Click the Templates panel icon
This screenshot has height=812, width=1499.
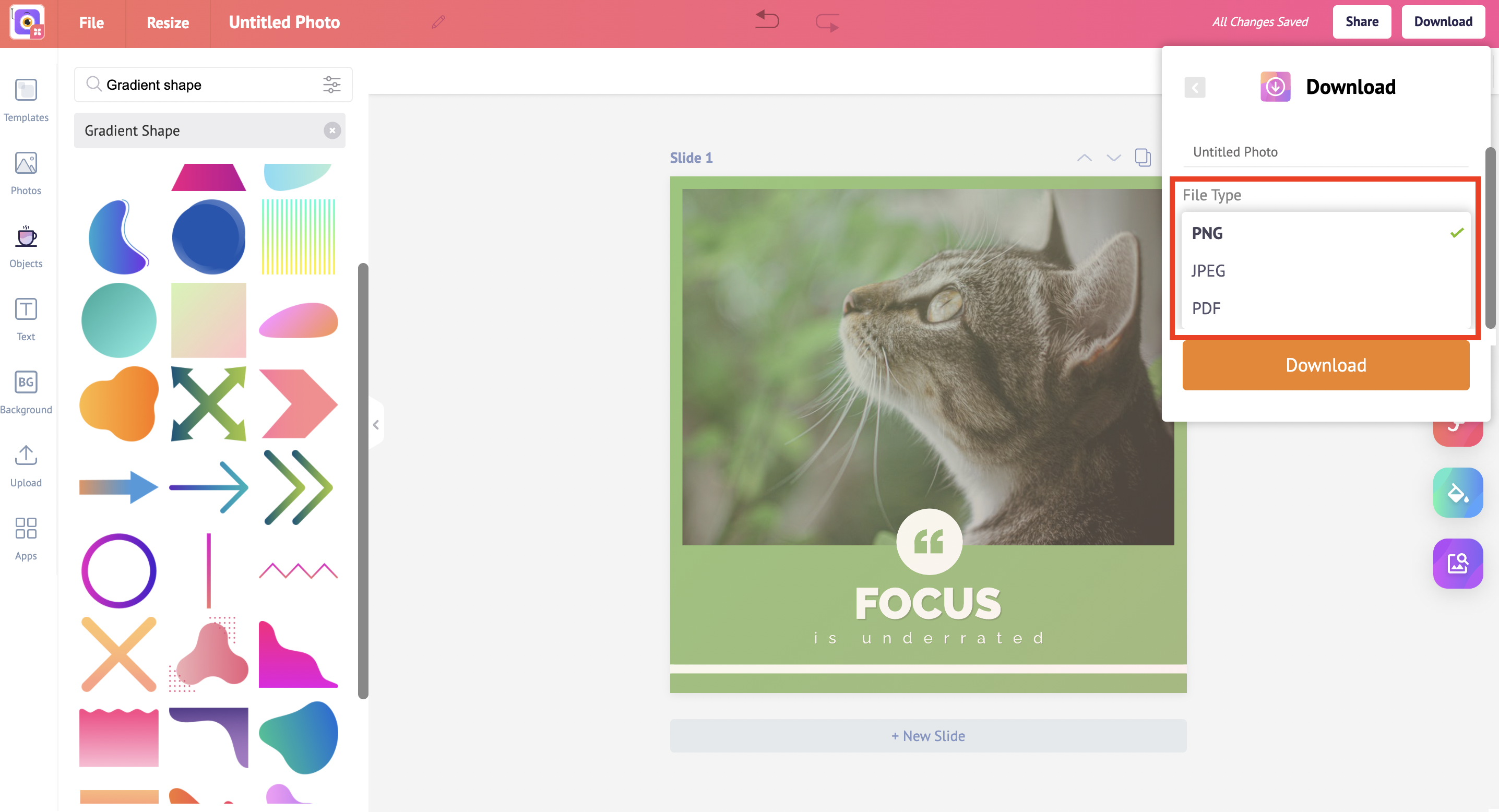pyautogui.click(x=26, y=89)
